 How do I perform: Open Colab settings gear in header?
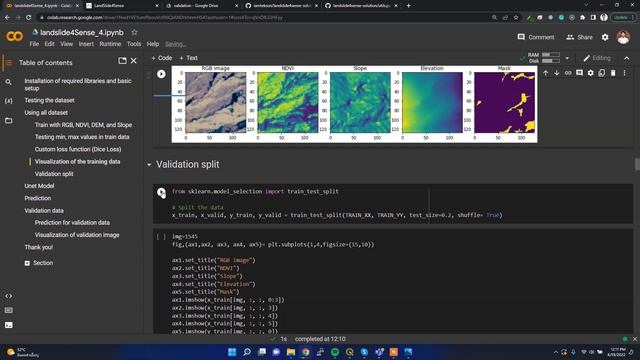(x=605, y=37)
